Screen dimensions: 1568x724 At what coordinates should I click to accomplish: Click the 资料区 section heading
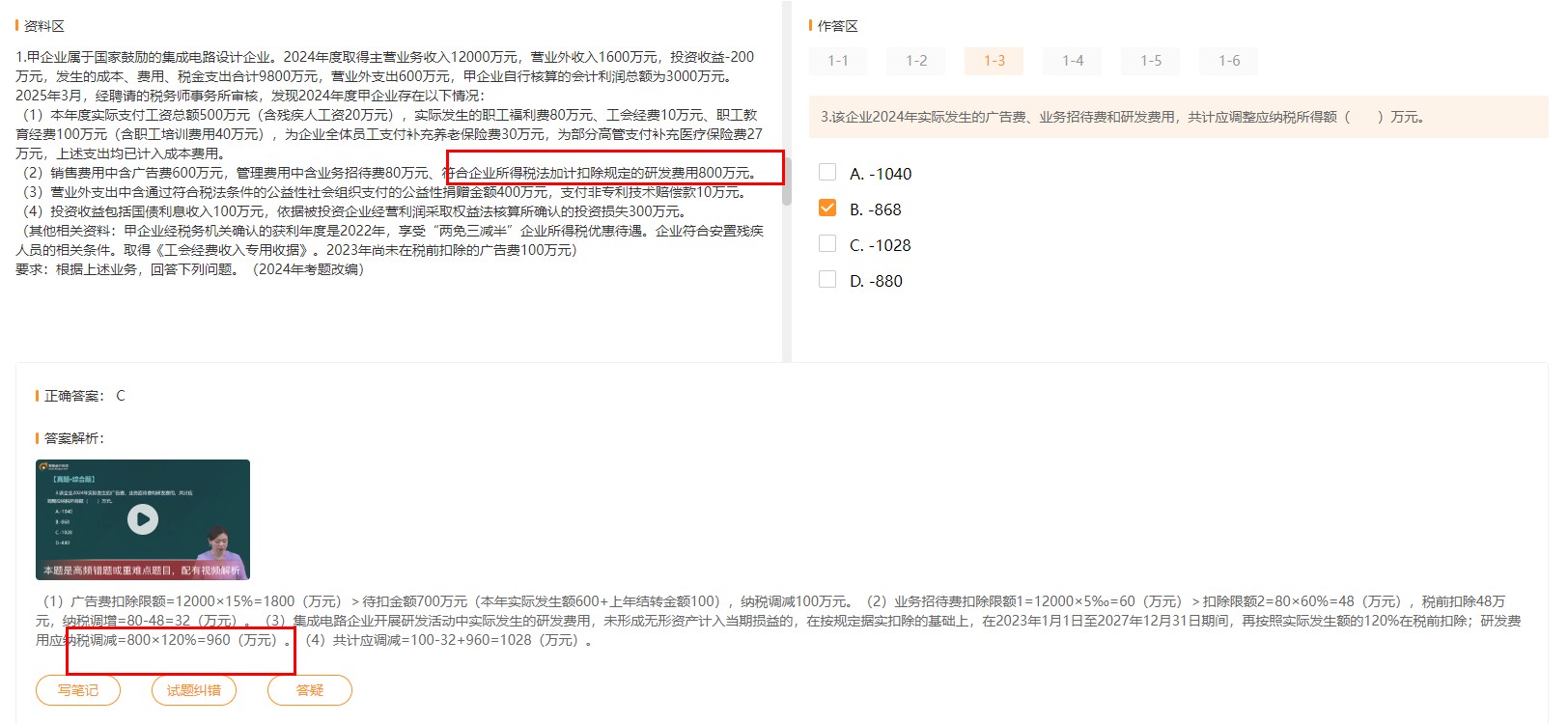[44, 26]
